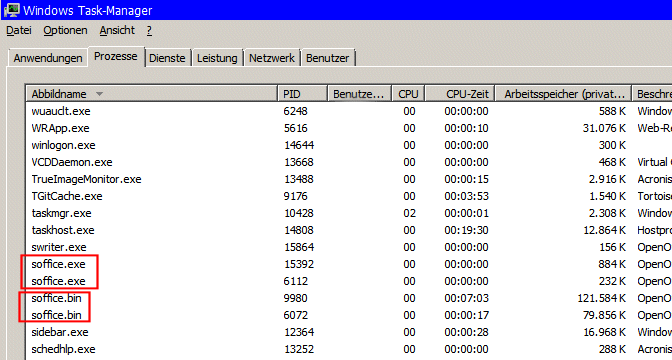Click CPU time 00:03:53
This screenshot has width=672, height=360.
click(x=466, y=196)
